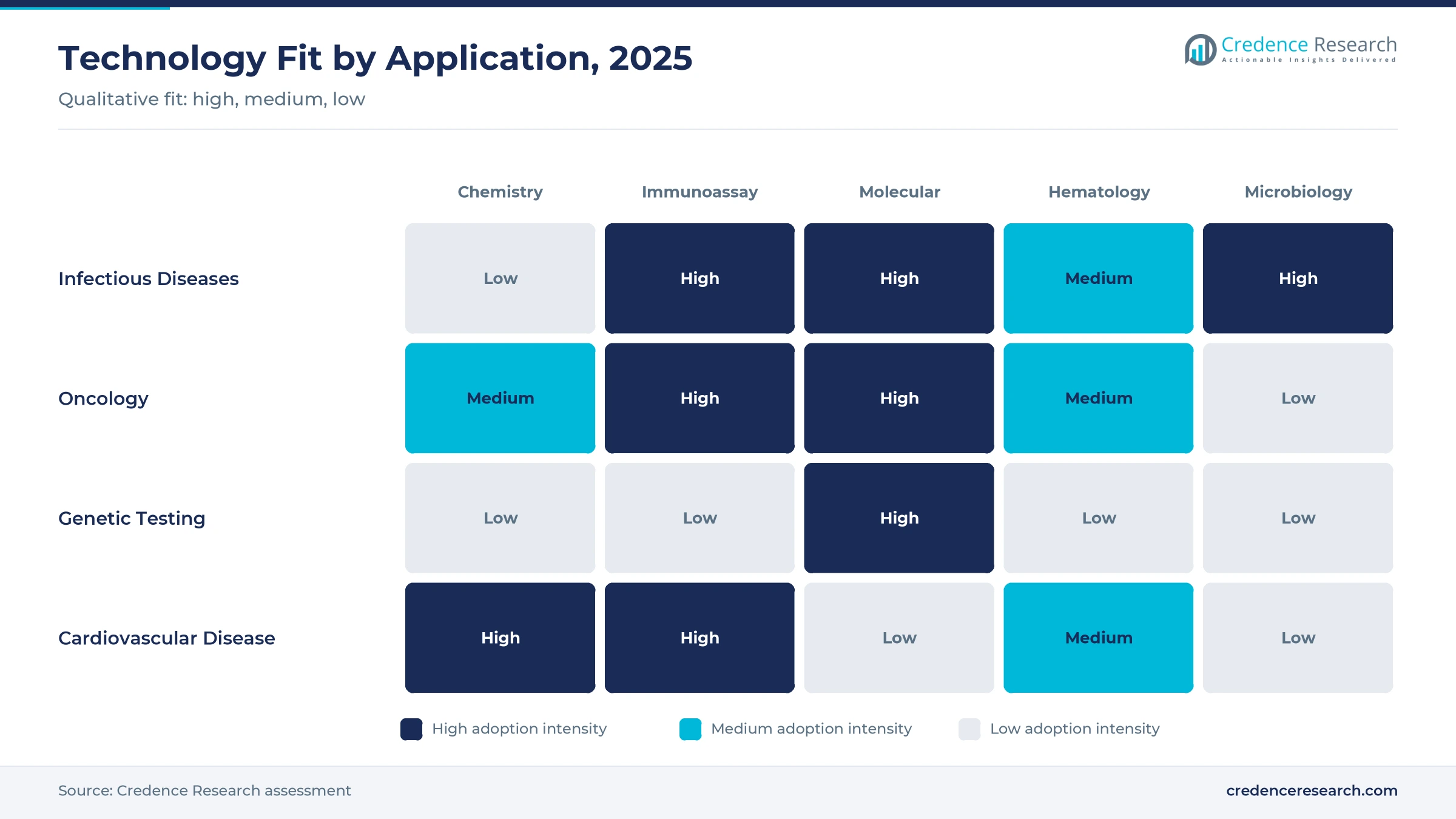Click Genetic Testing Microbiology Low cell
1456x819 pixels.
tap(1298, 518)
